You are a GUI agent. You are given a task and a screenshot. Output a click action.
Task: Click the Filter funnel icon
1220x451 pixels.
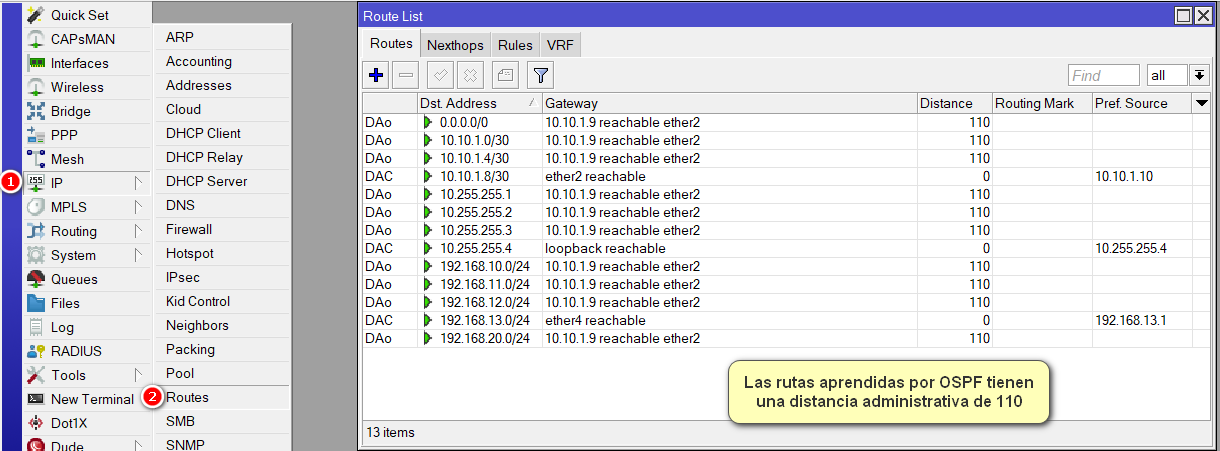coord(540,75)
